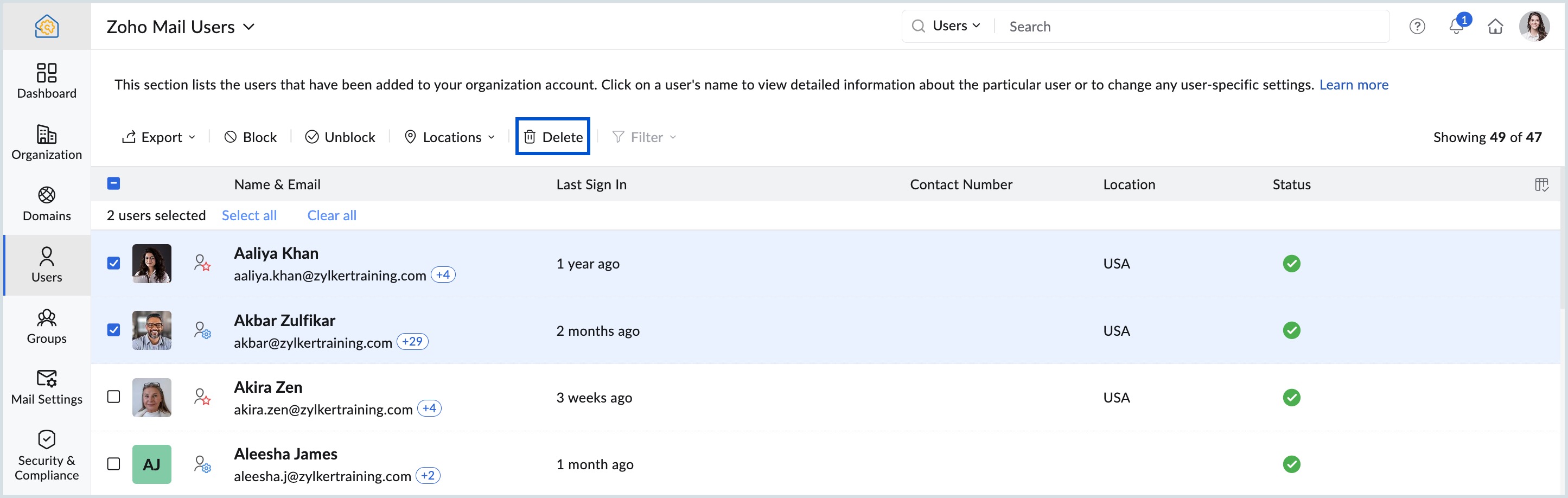Click Akbar Zulfikar's profile photo
The image size is (1568, 498).
pyautogui.click(x=151, y=330)
